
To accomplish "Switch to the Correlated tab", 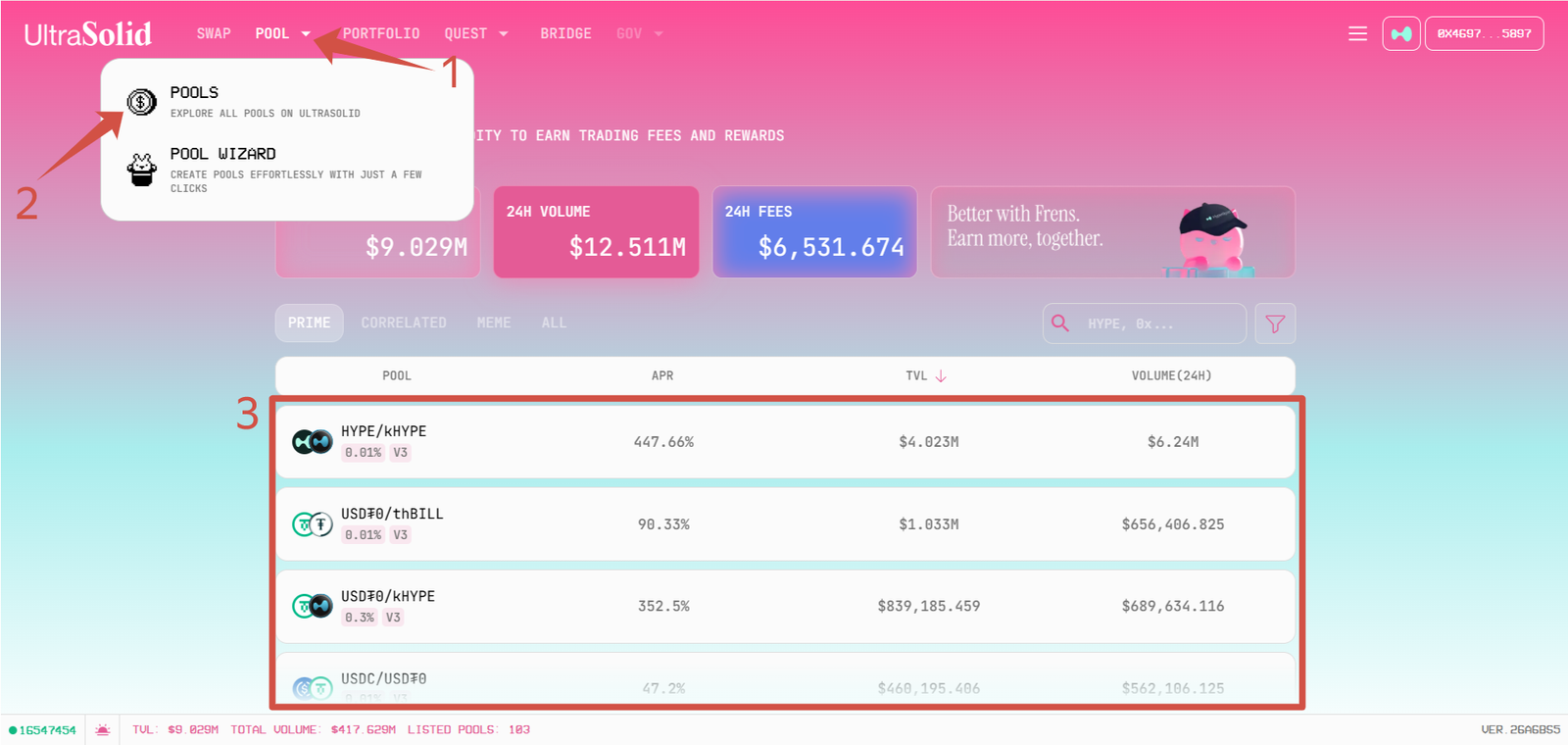I will coord(403,323).
